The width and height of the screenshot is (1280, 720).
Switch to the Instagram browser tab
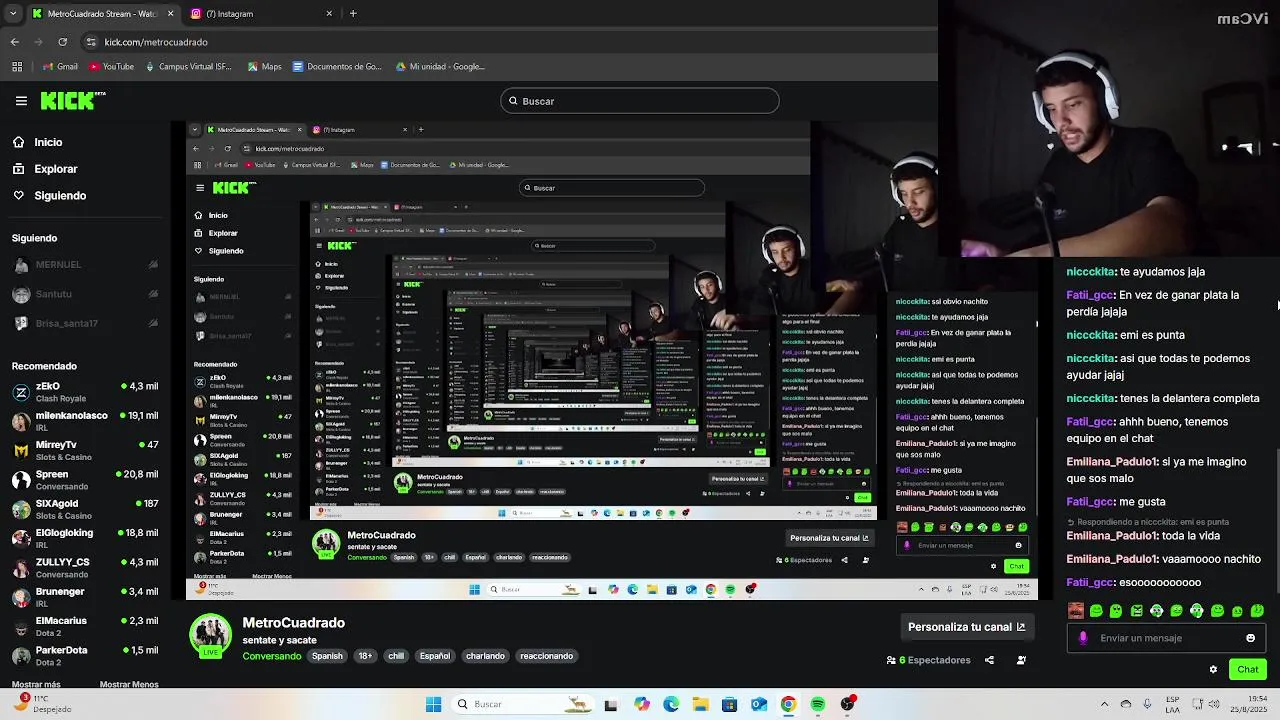(262, 14)
